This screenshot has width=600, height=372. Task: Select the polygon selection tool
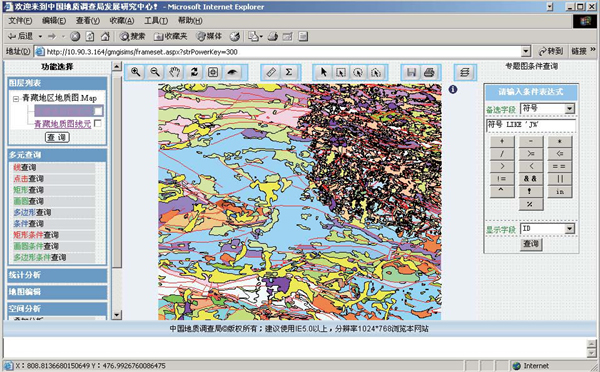pyautogui.click(x=376, y=72)
